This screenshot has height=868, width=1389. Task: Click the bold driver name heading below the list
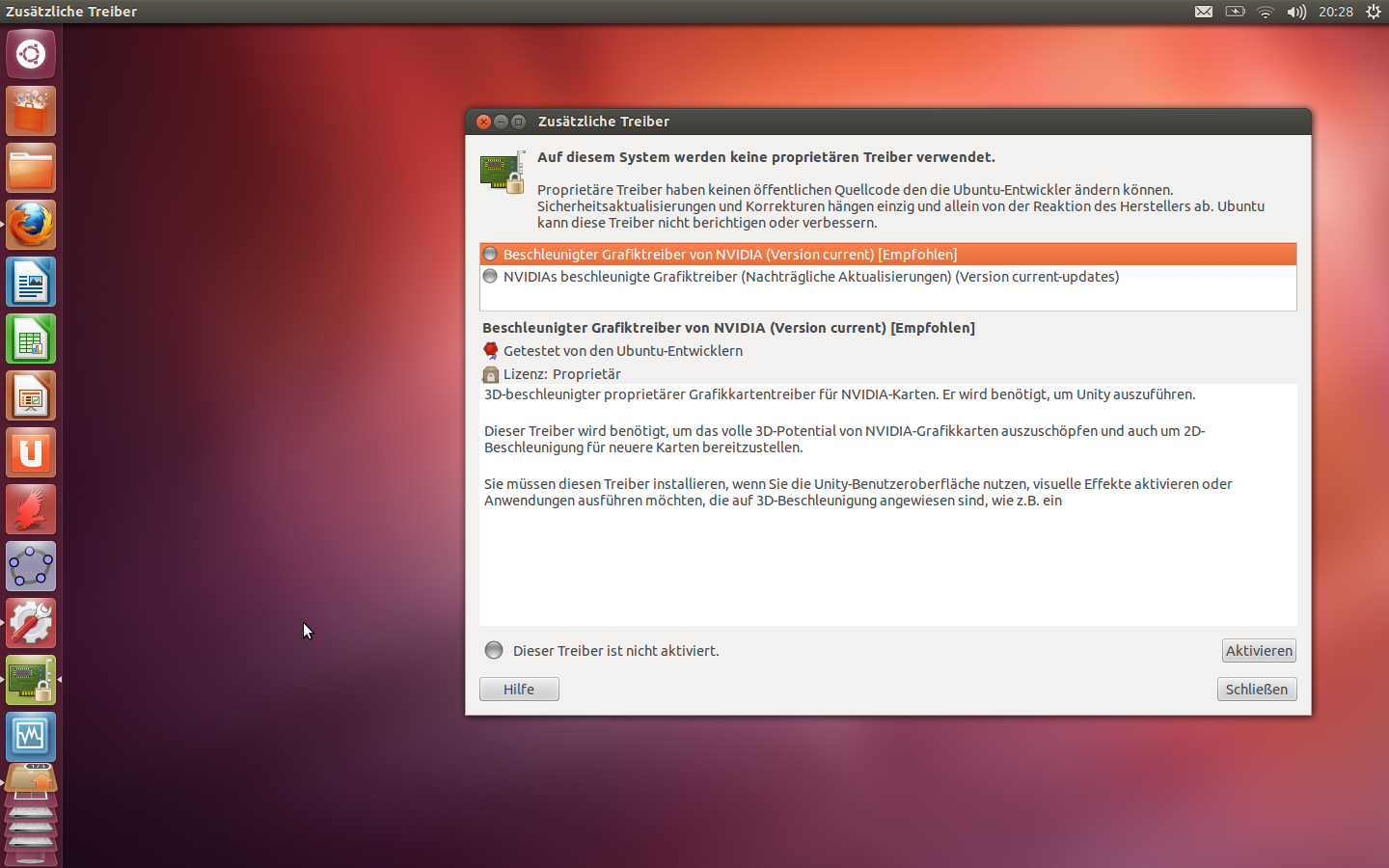click(728, 328)
